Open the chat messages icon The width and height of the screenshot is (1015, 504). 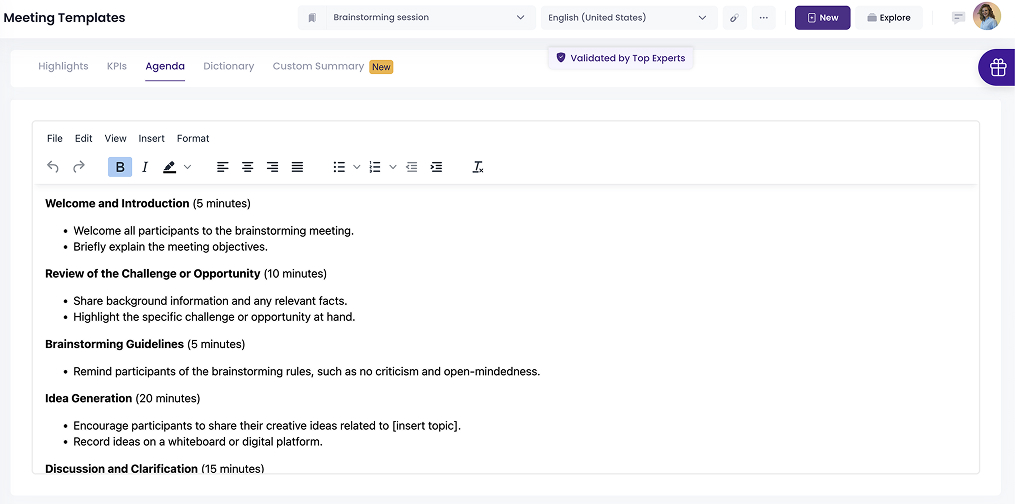958,17
